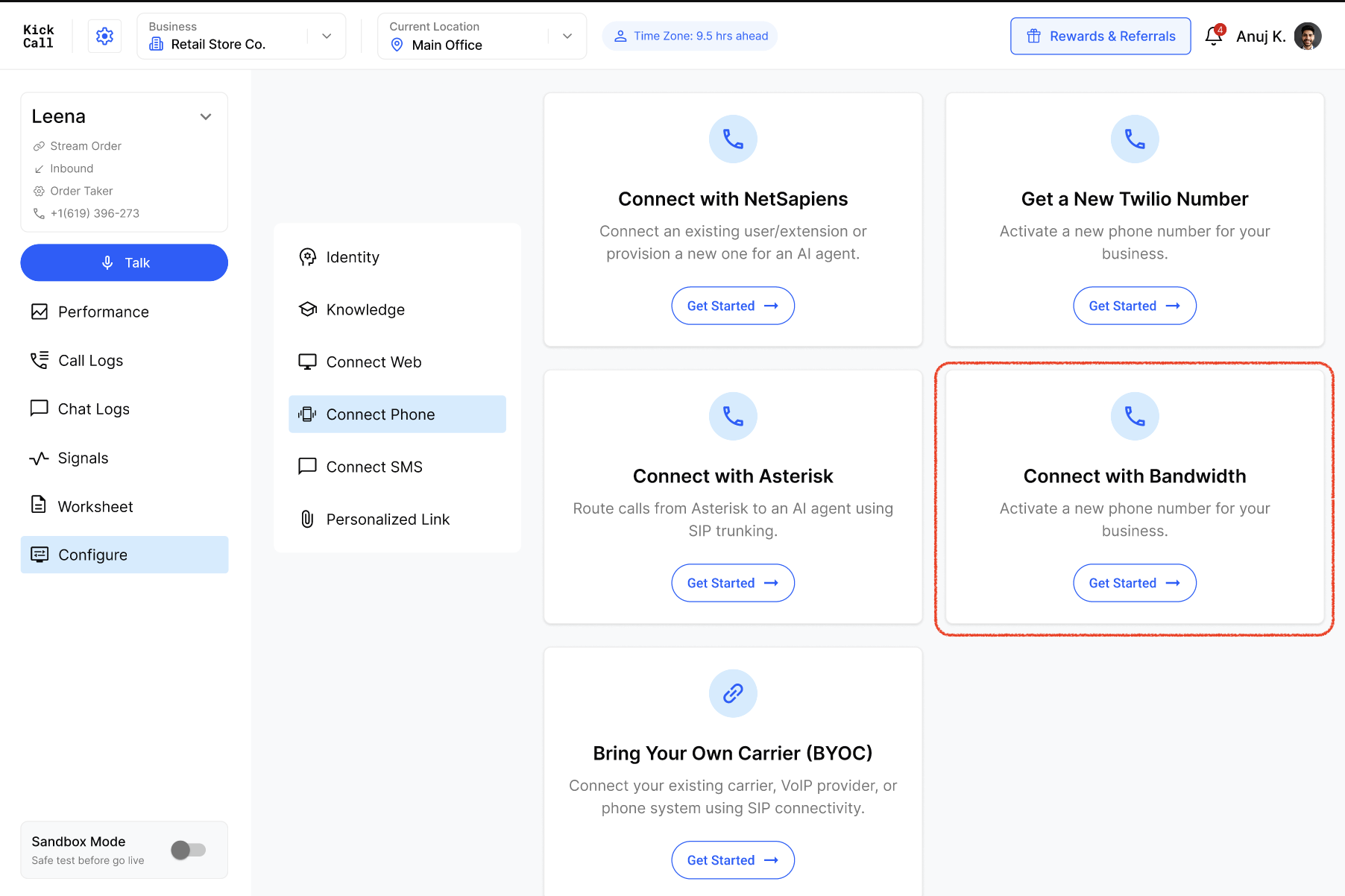
Task: Click Time Zone 9.5 hrs ahead badge
Action: [690, 36]
